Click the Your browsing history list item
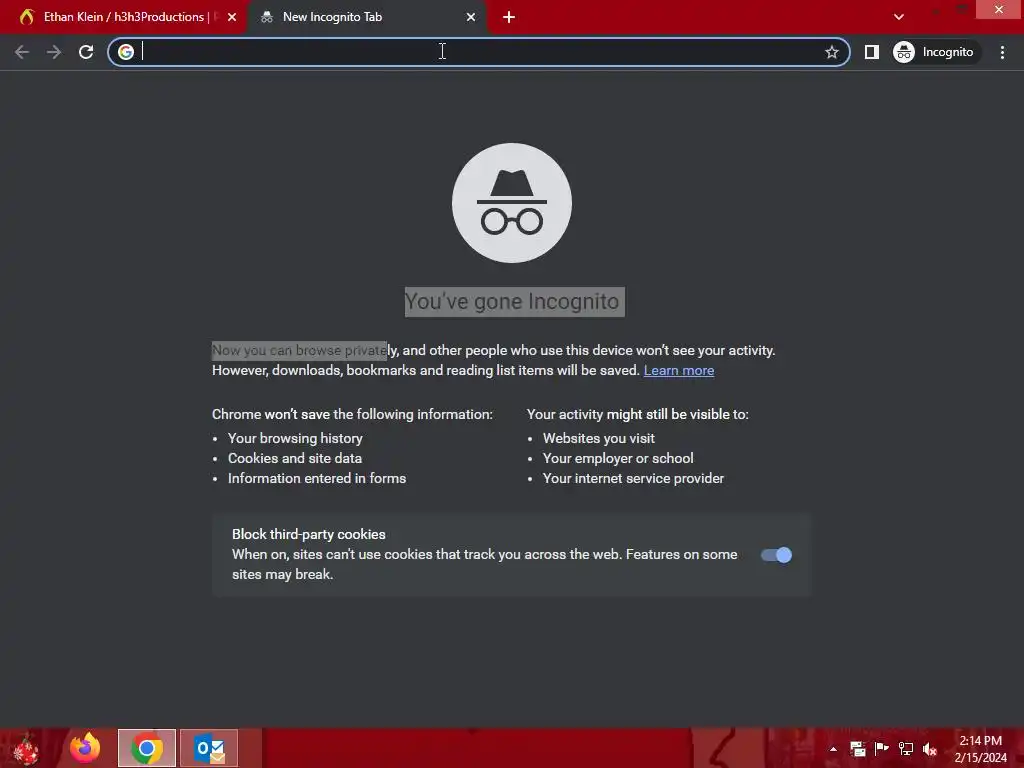Viewport: 1024px width, 768px height. pyautogui.click(x=295, y=438)
